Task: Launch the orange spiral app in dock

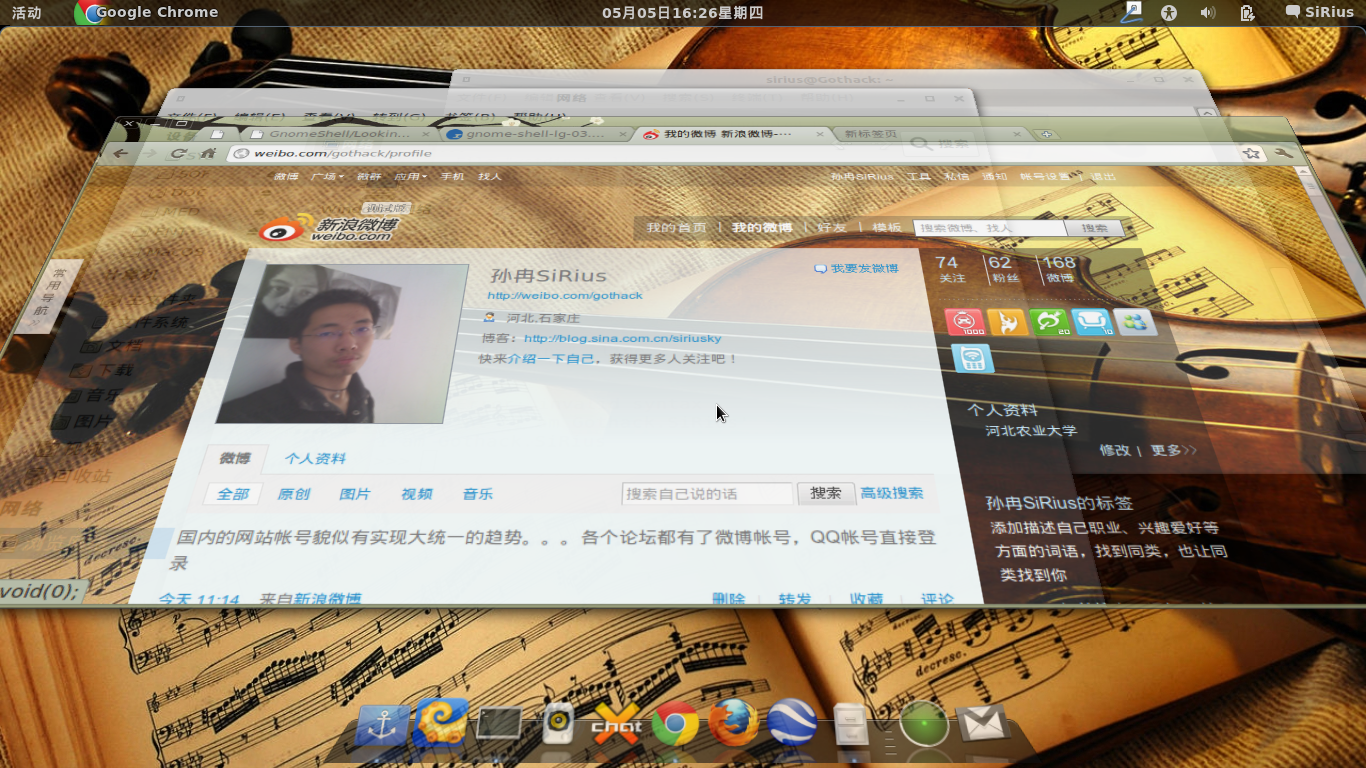Action: tap(441, 722)
